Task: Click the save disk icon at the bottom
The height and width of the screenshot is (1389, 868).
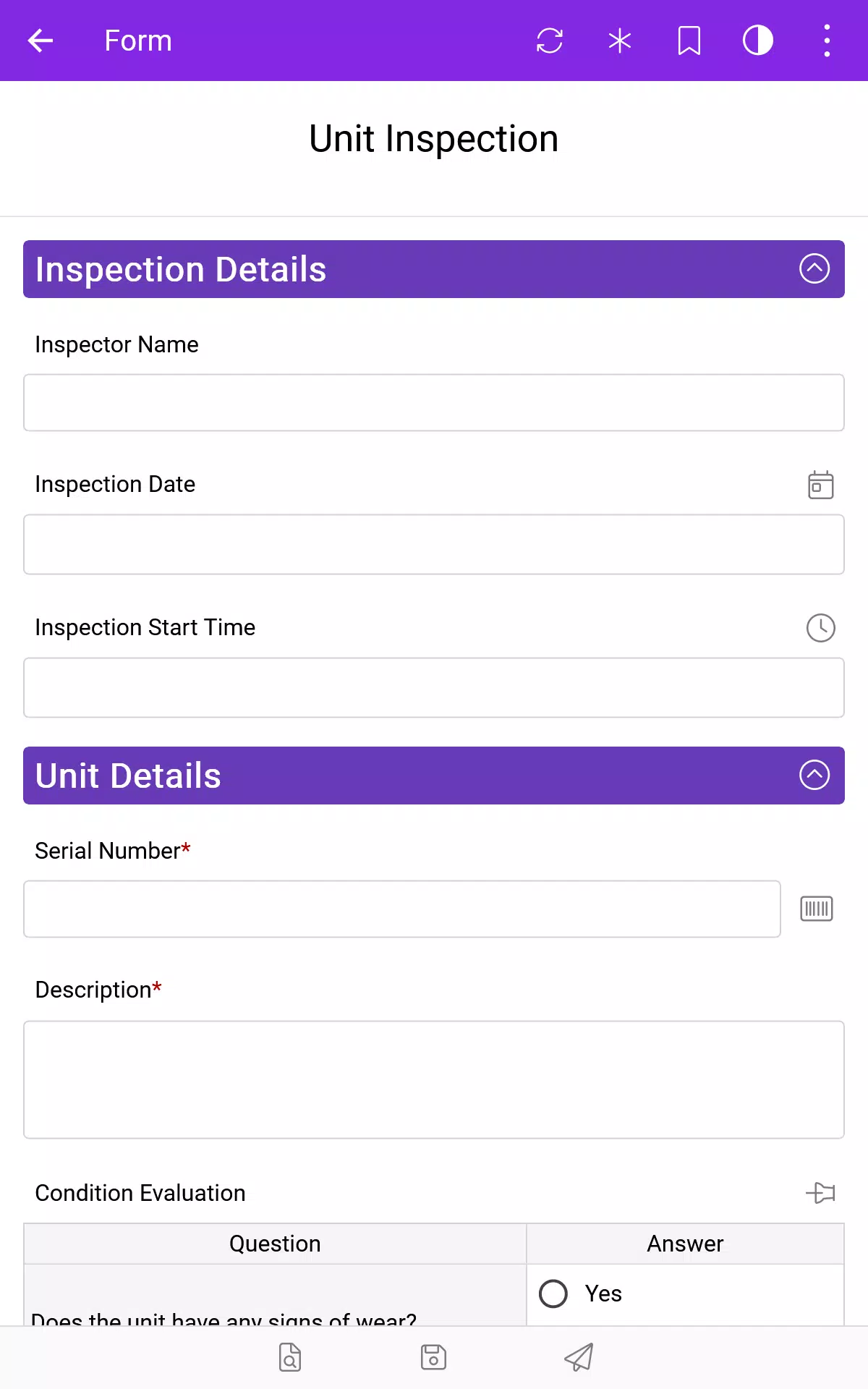Action: click(434, 1357)
